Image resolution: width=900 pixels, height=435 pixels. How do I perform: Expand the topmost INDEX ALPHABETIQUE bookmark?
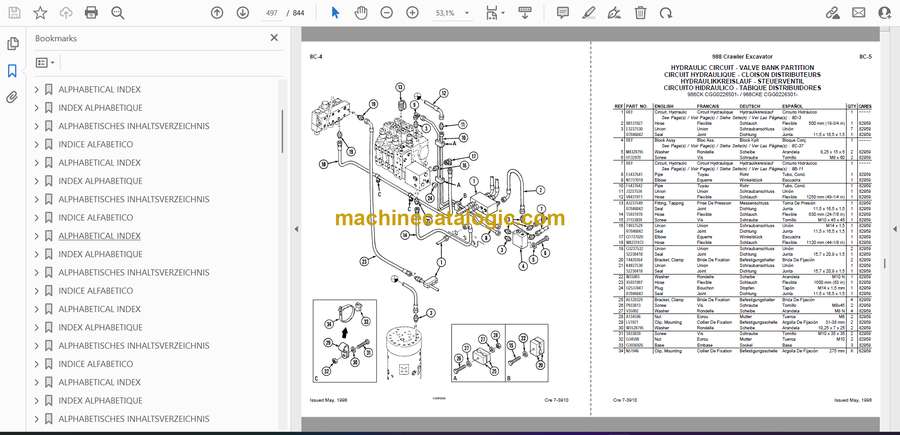pos(37,108)
